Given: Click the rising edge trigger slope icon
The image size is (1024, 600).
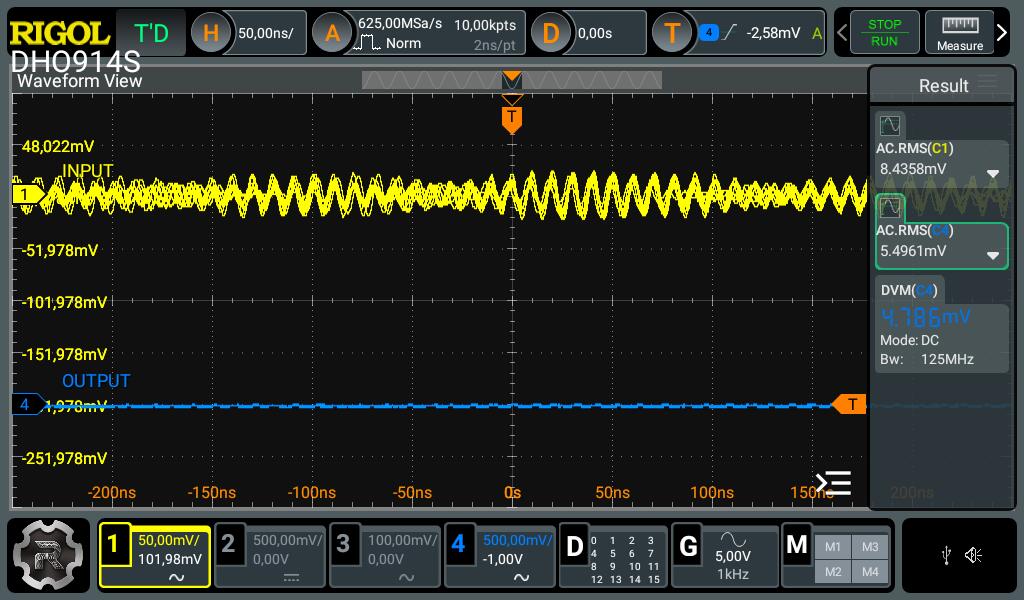Looking at the screenshot, I should pos(729,32).
